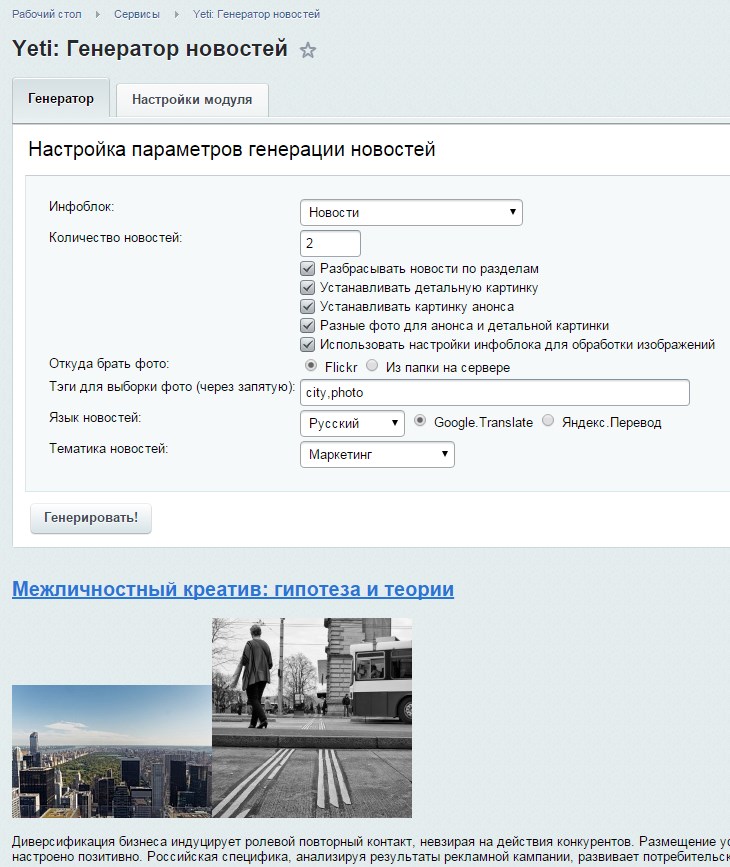This screenshot has width=730, height=867.
Task: Open the Инфоблок dropdown
Action: point(411,212)
